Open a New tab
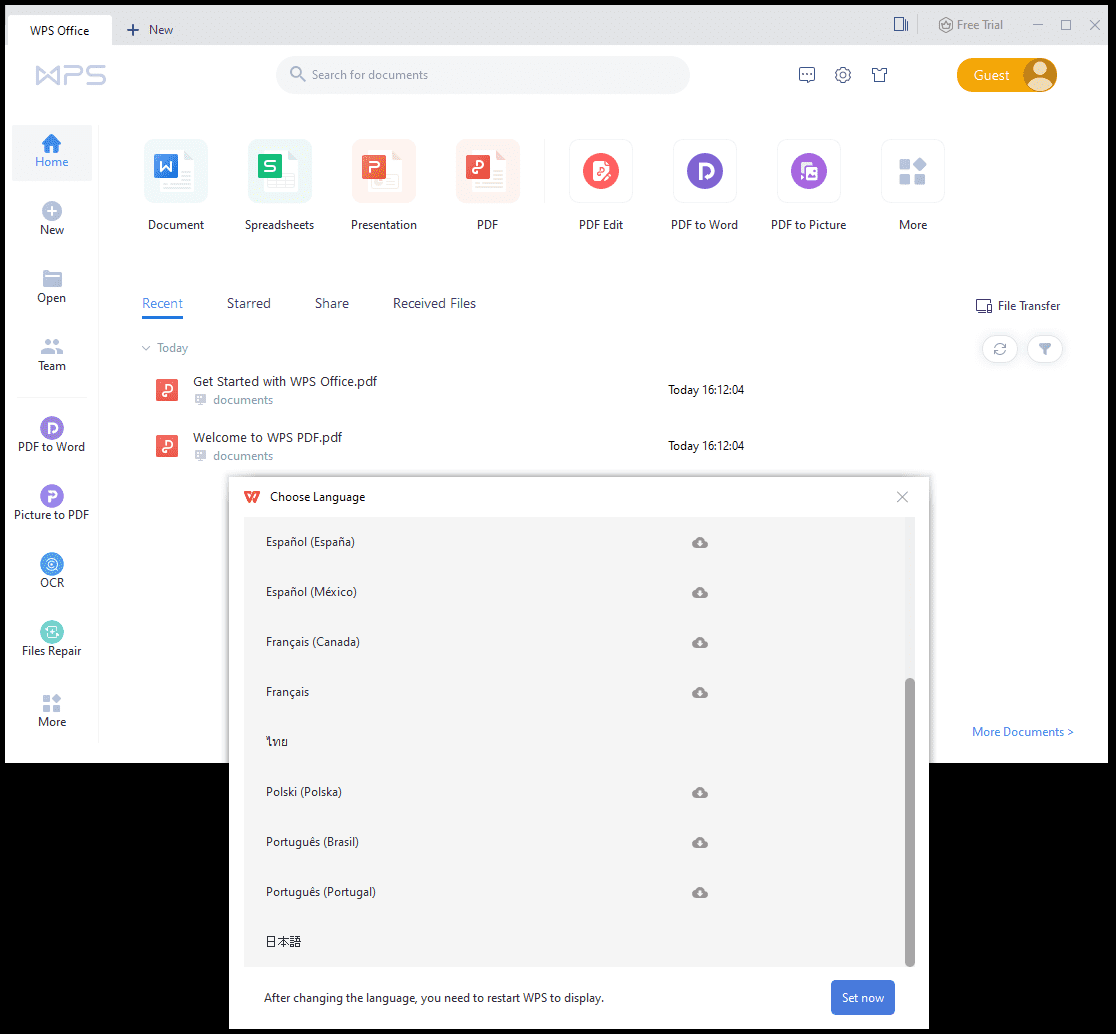The width and height of the screenshot is (1116, 1034). [x=150, y=30]
